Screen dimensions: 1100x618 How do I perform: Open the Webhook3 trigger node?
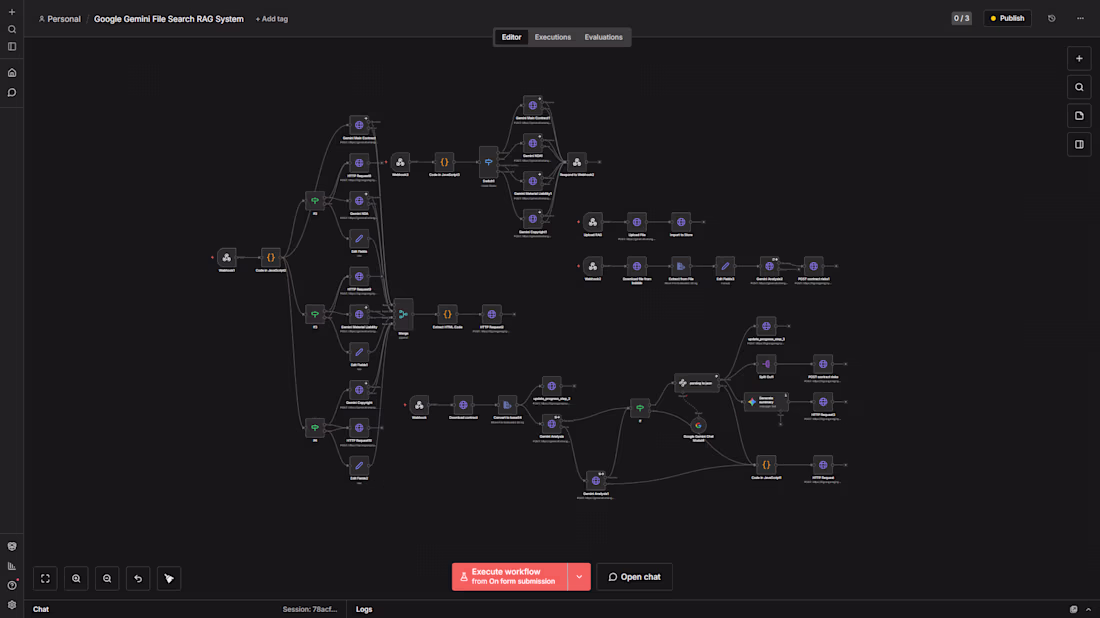pyautogui.click(x=400, y=162)
